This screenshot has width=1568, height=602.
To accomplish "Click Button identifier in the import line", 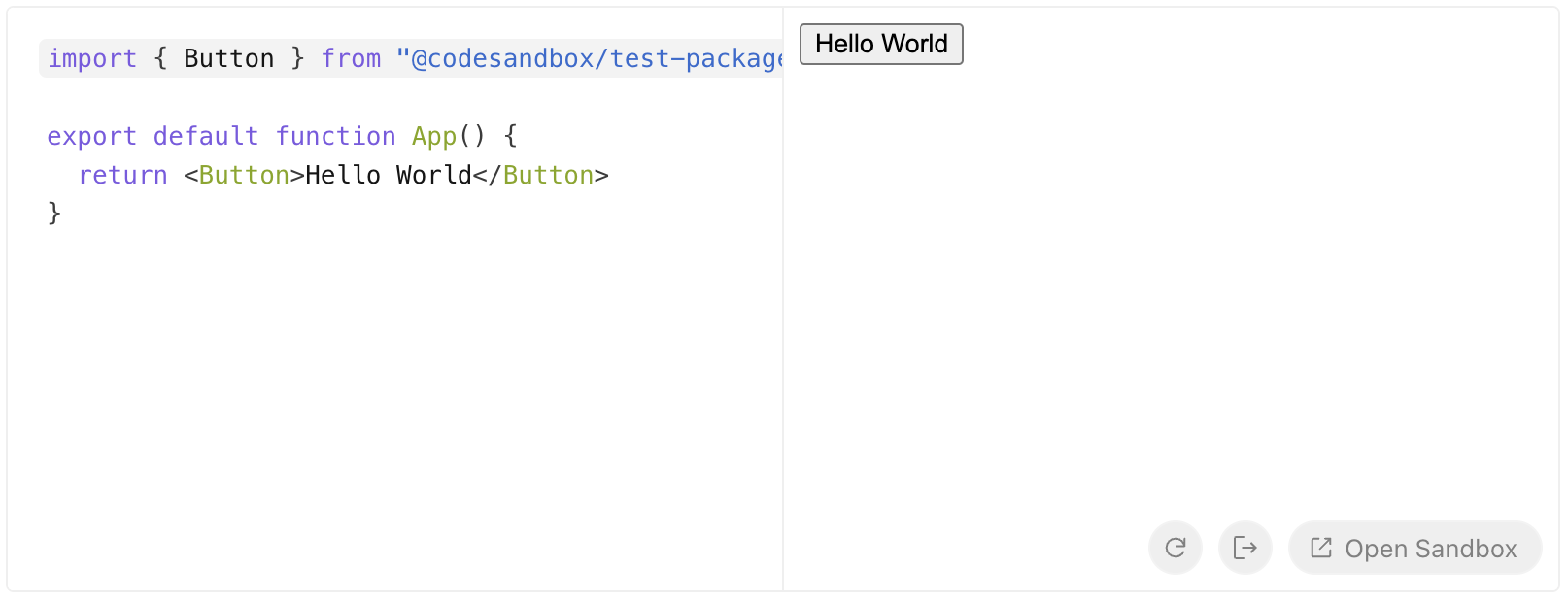I will 228,59.
